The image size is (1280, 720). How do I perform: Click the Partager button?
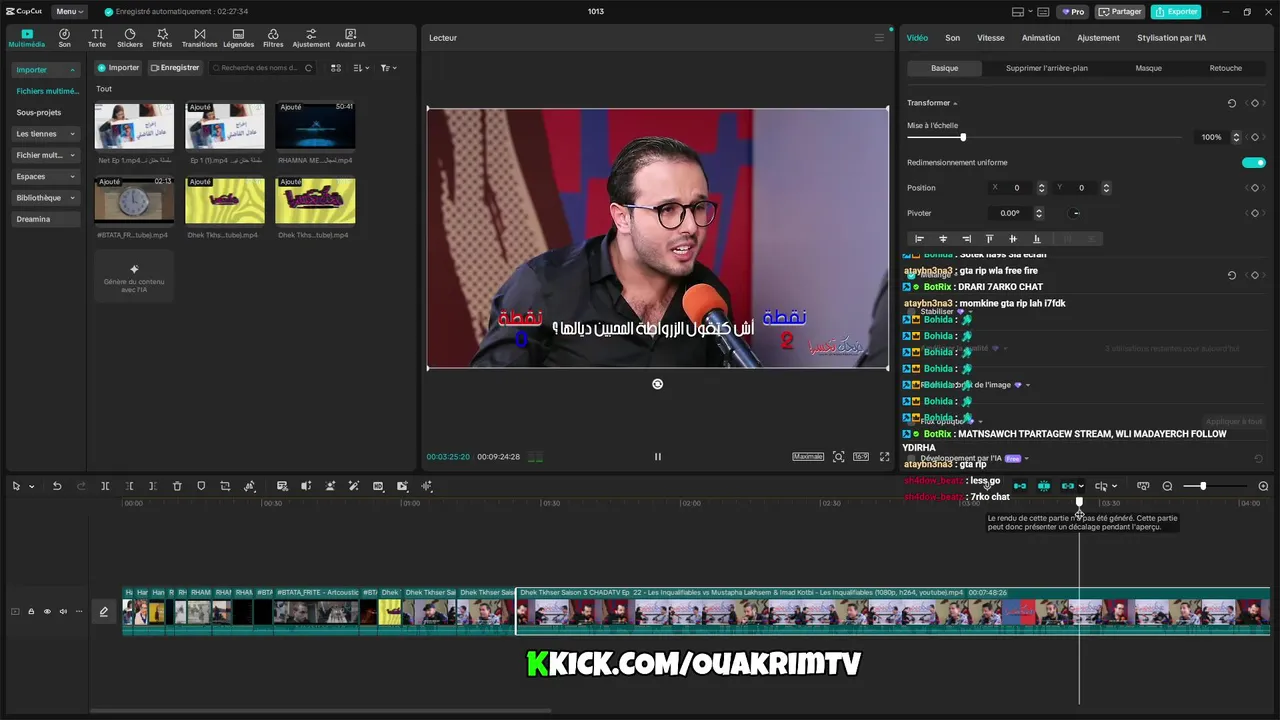[x=1120, y=12]
